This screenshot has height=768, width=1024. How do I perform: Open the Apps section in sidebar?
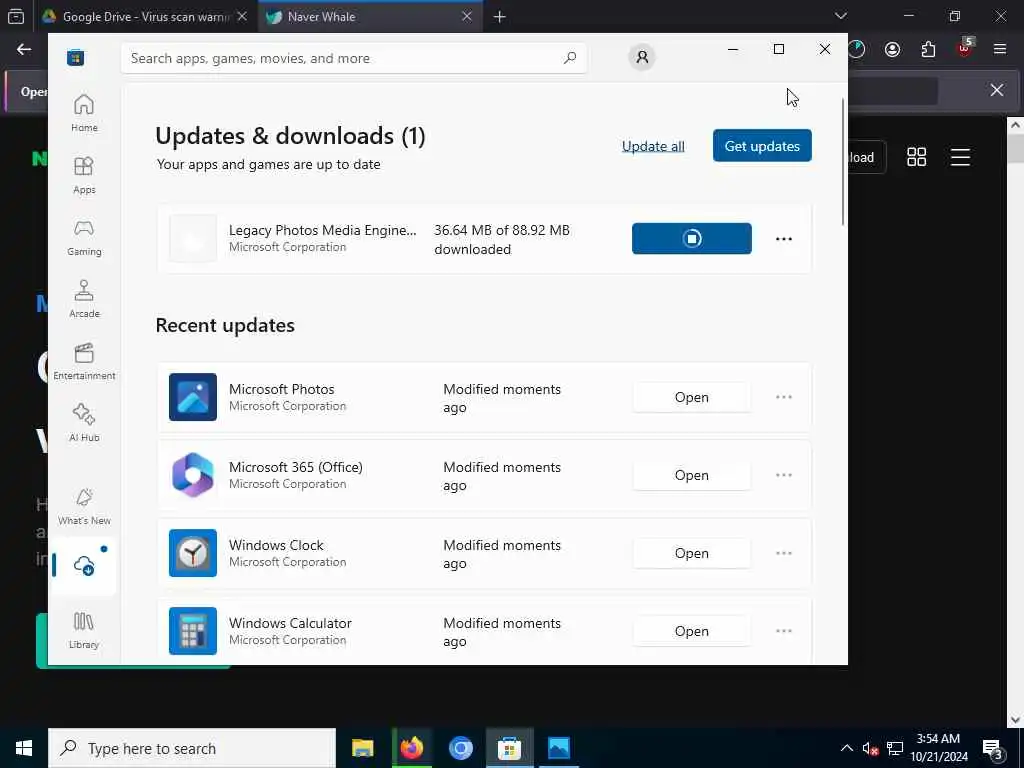84,175
